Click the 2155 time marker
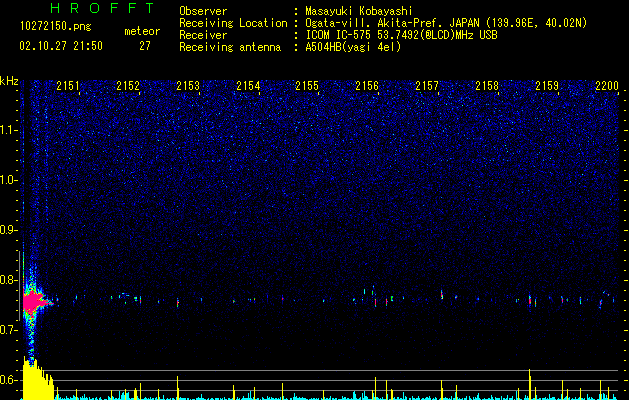 point(307,86)
